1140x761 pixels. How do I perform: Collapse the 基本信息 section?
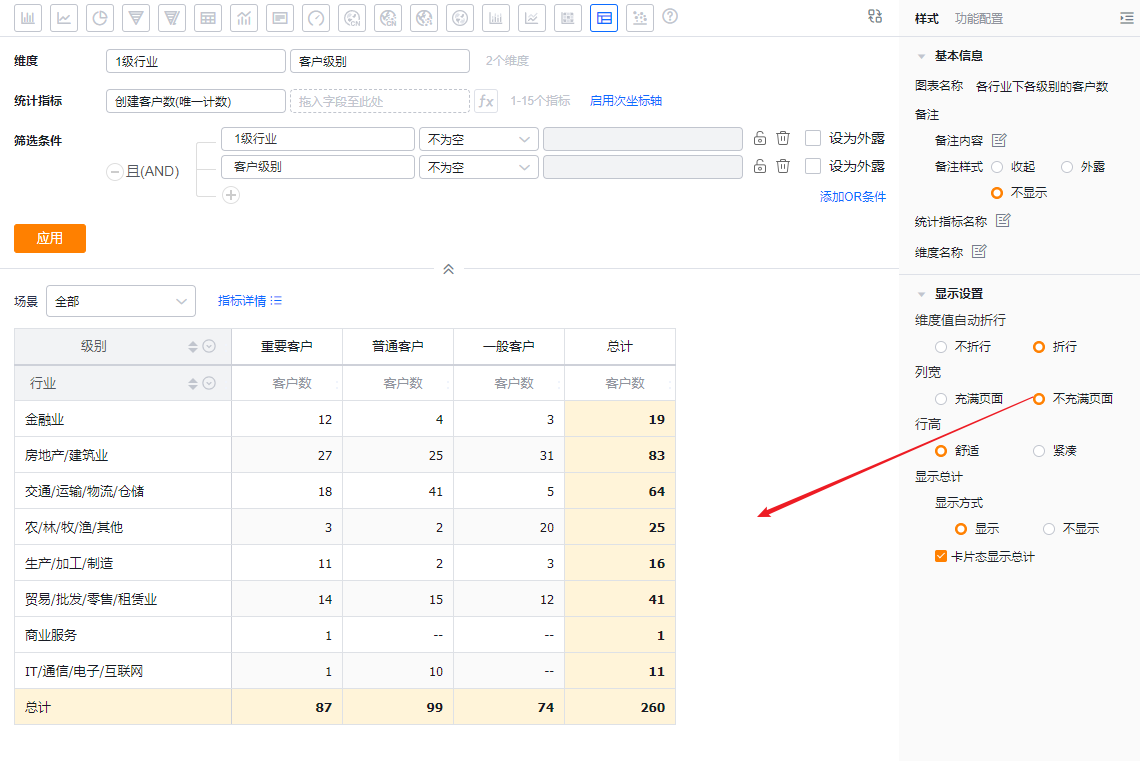point(921,56)
